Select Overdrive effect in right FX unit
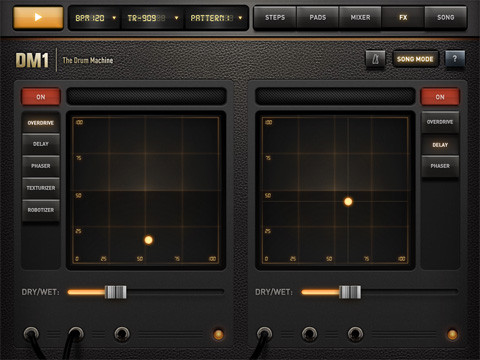The height and width of the screenshot is (360, 480). click(440, 122)
